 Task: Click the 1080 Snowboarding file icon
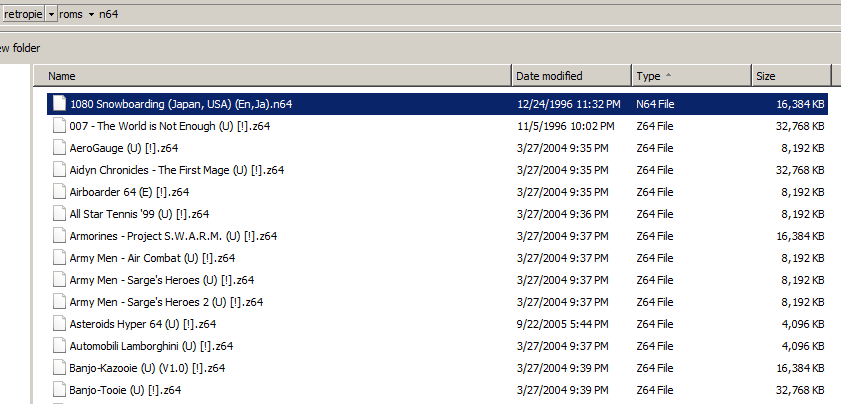[59, 104]
